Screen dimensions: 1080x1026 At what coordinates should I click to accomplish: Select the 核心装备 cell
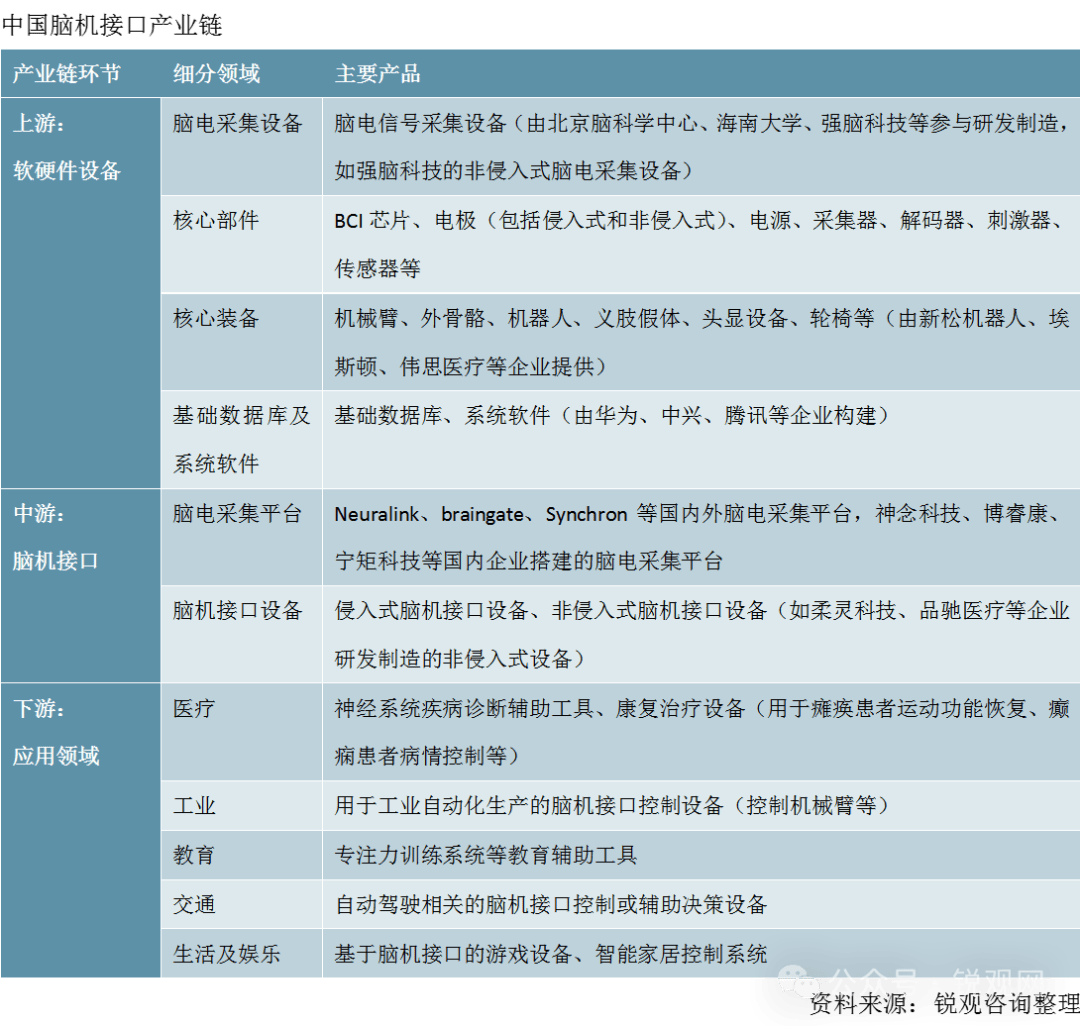(216, 318)
